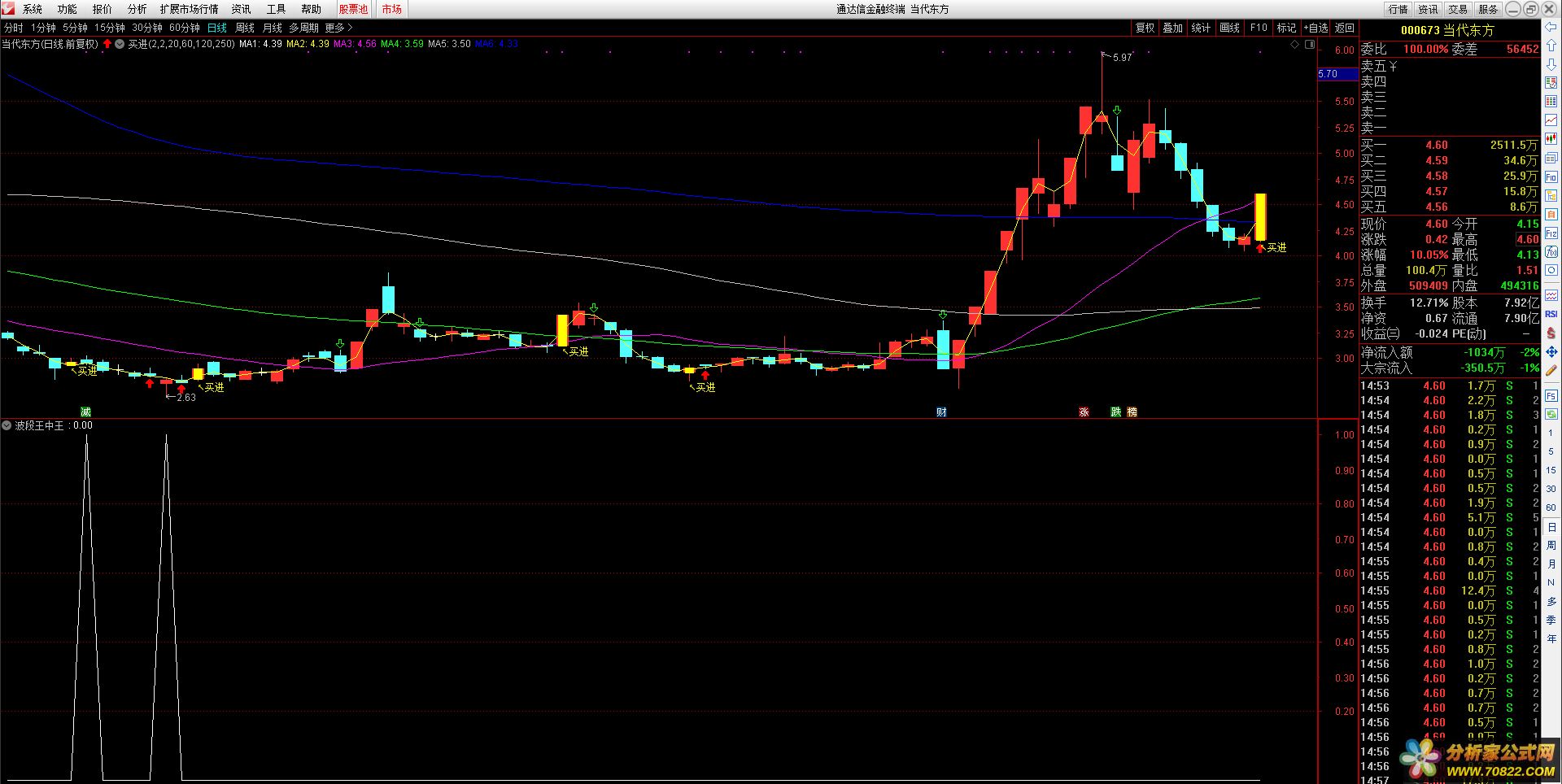
Task: Switch to the 分时 chart tab
Action: (14, 28)
